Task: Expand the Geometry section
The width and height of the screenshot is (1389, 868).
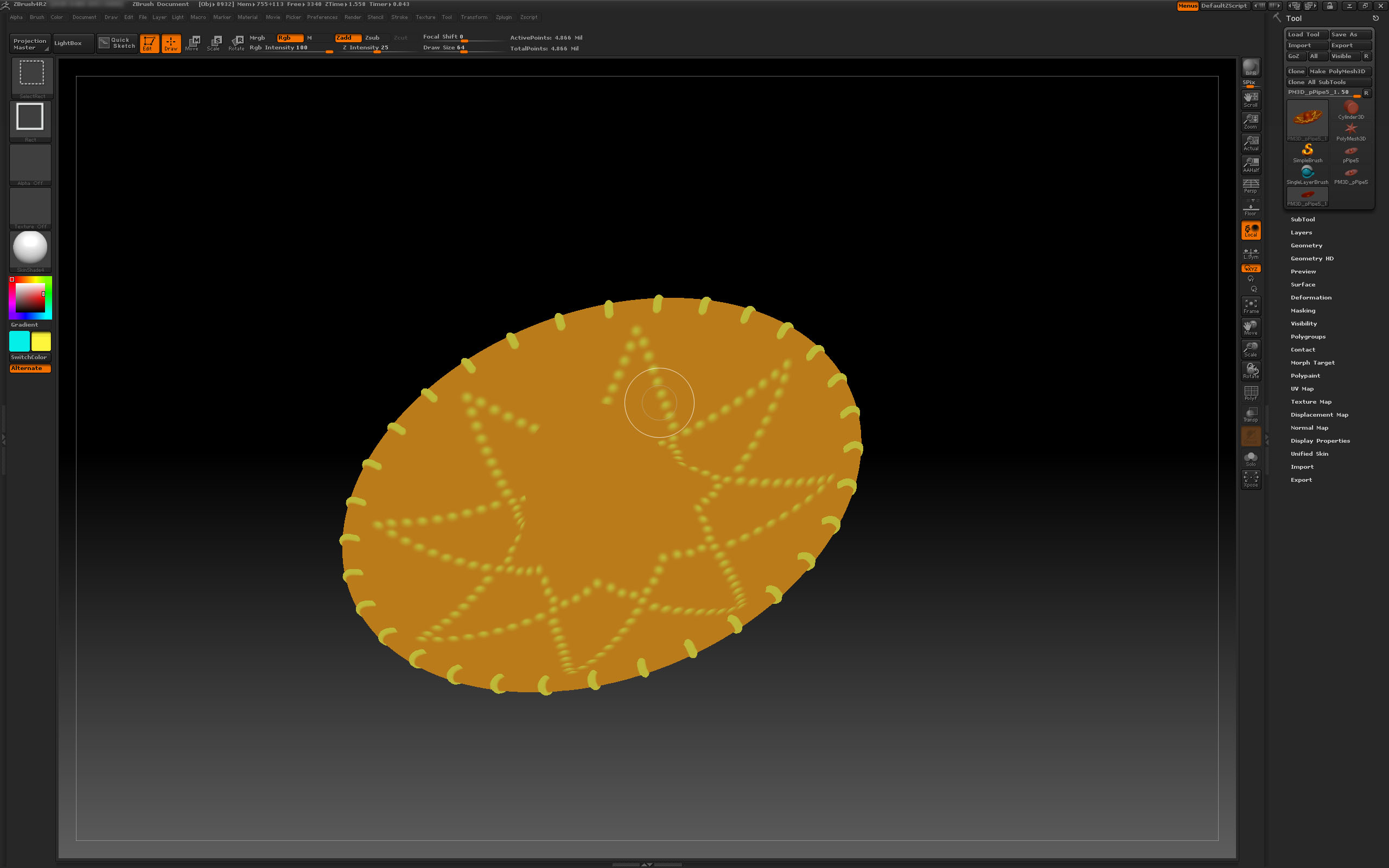Action: [1306, 246]
